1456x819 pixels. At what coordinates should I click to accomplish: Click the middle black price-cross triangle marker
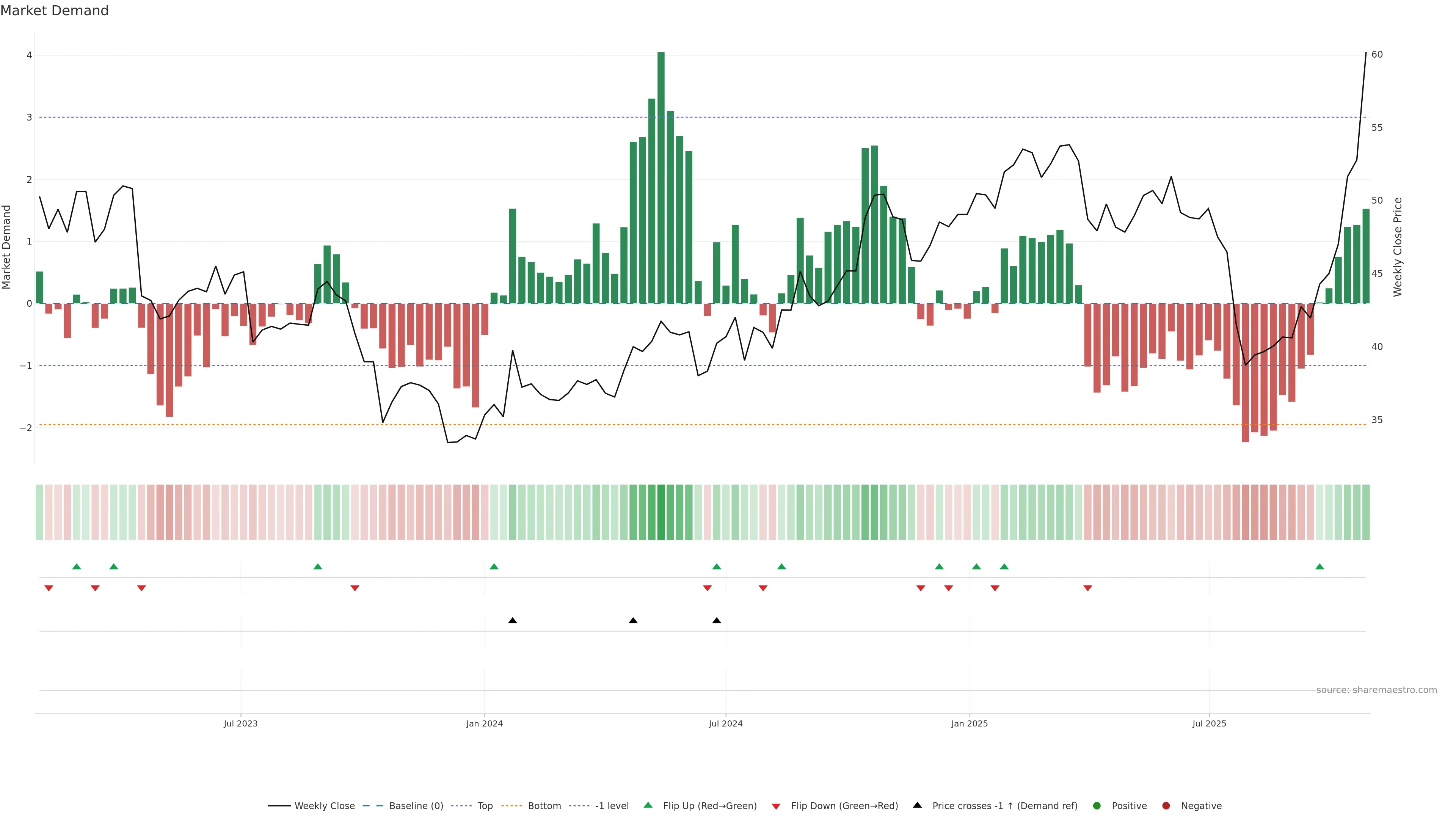coord(633,621)
